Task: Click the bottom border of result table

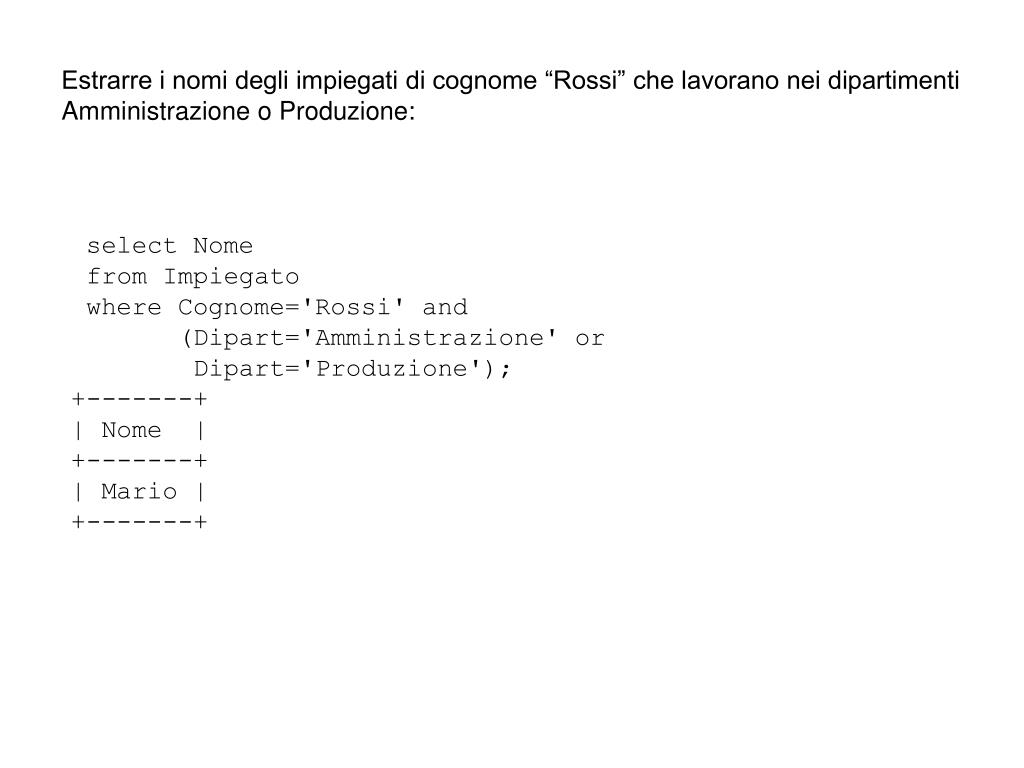Action: click(139, 522)
